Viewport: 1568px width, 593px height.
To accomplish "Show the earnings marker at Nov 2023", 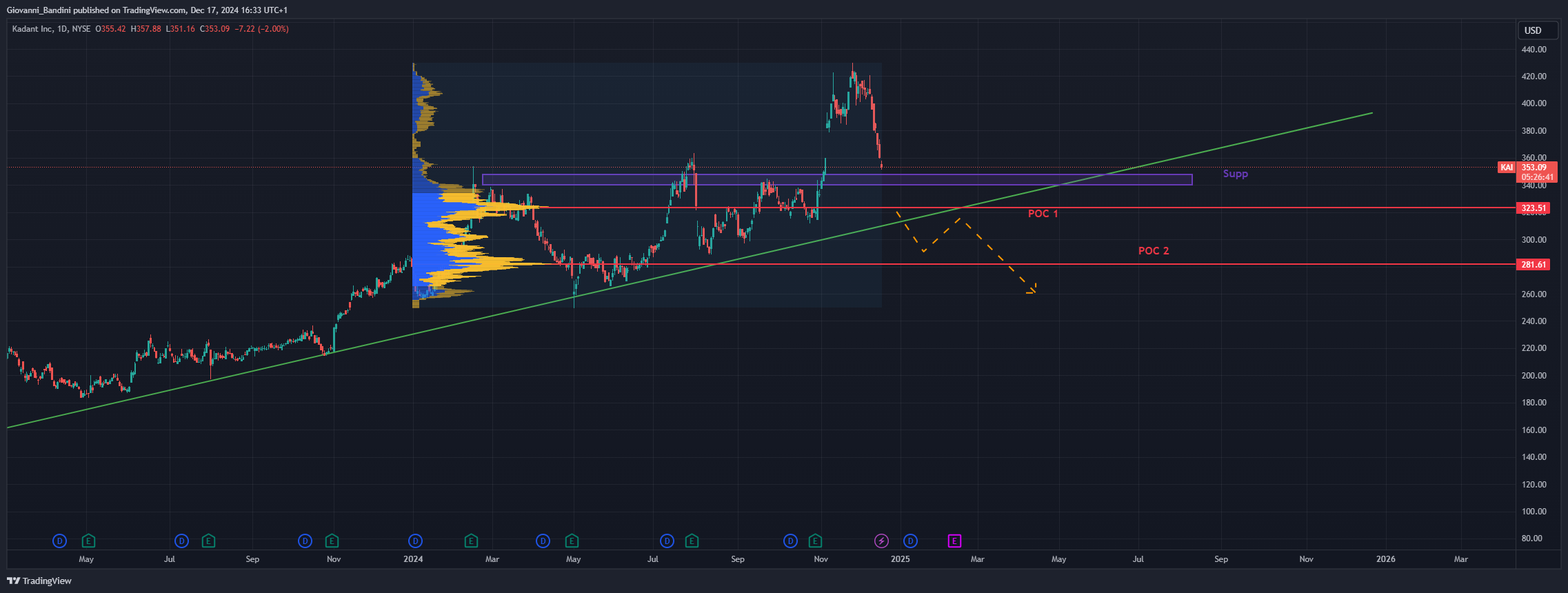I will [x=332, y=541].
